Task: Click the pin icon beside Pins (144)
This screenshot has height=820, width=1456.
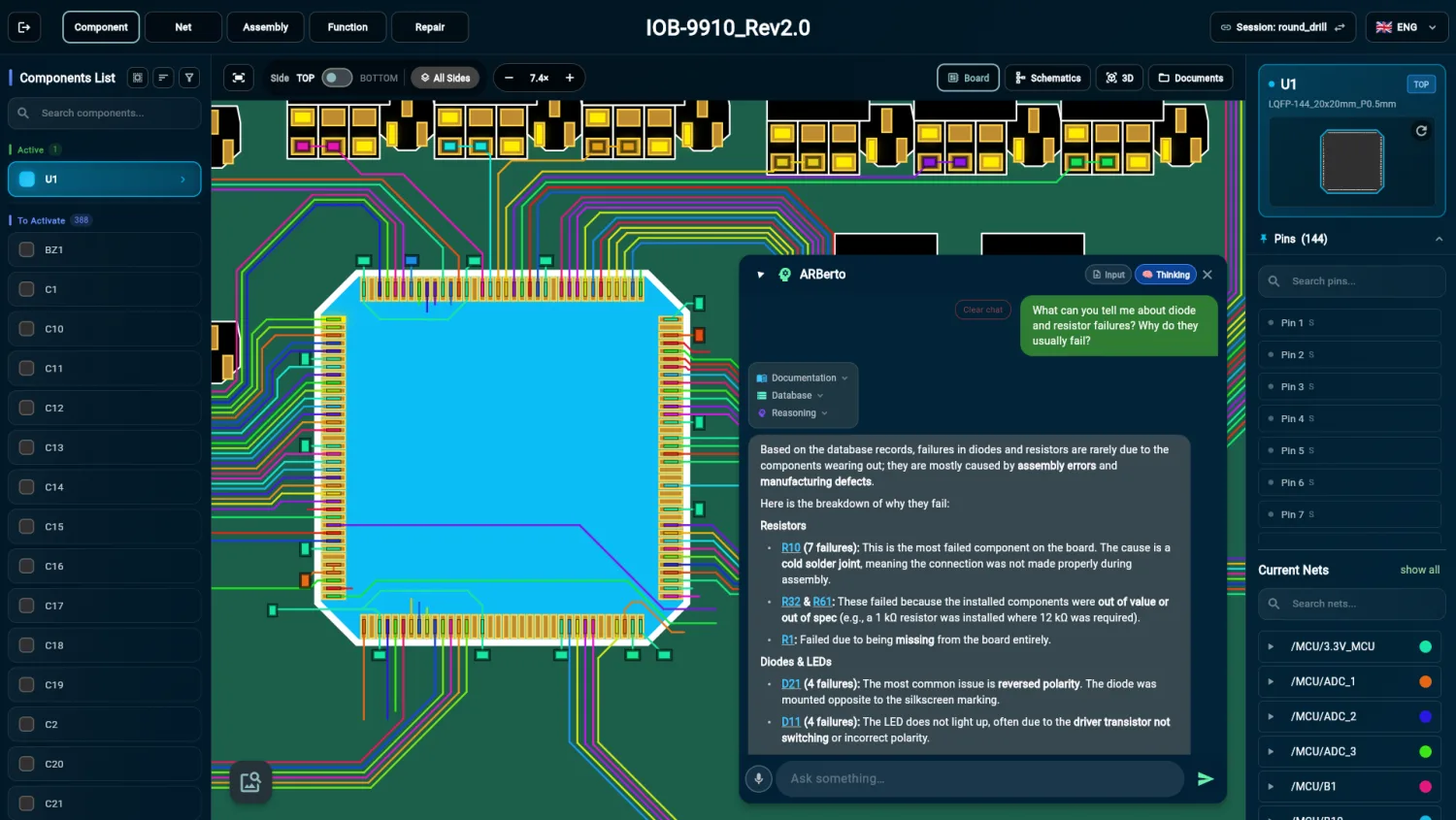Action: [1264, 239]
